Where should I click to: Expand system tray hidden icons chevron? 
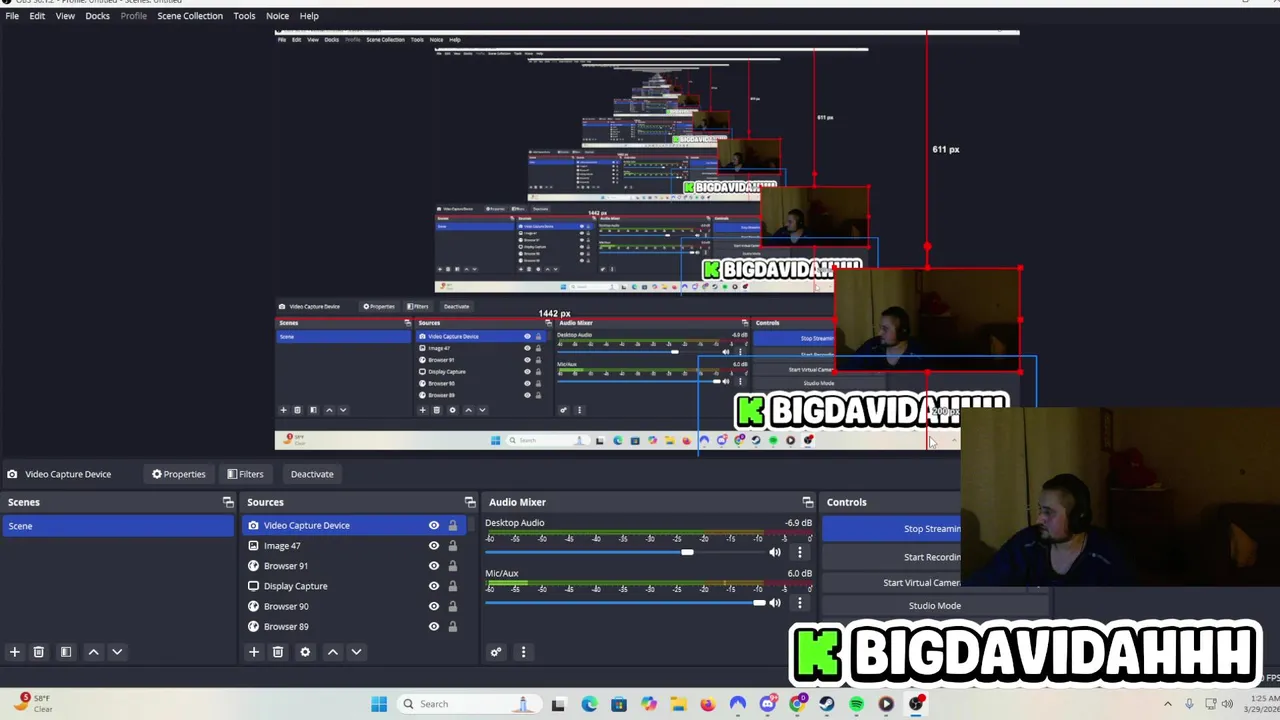tap(1168, 704)
